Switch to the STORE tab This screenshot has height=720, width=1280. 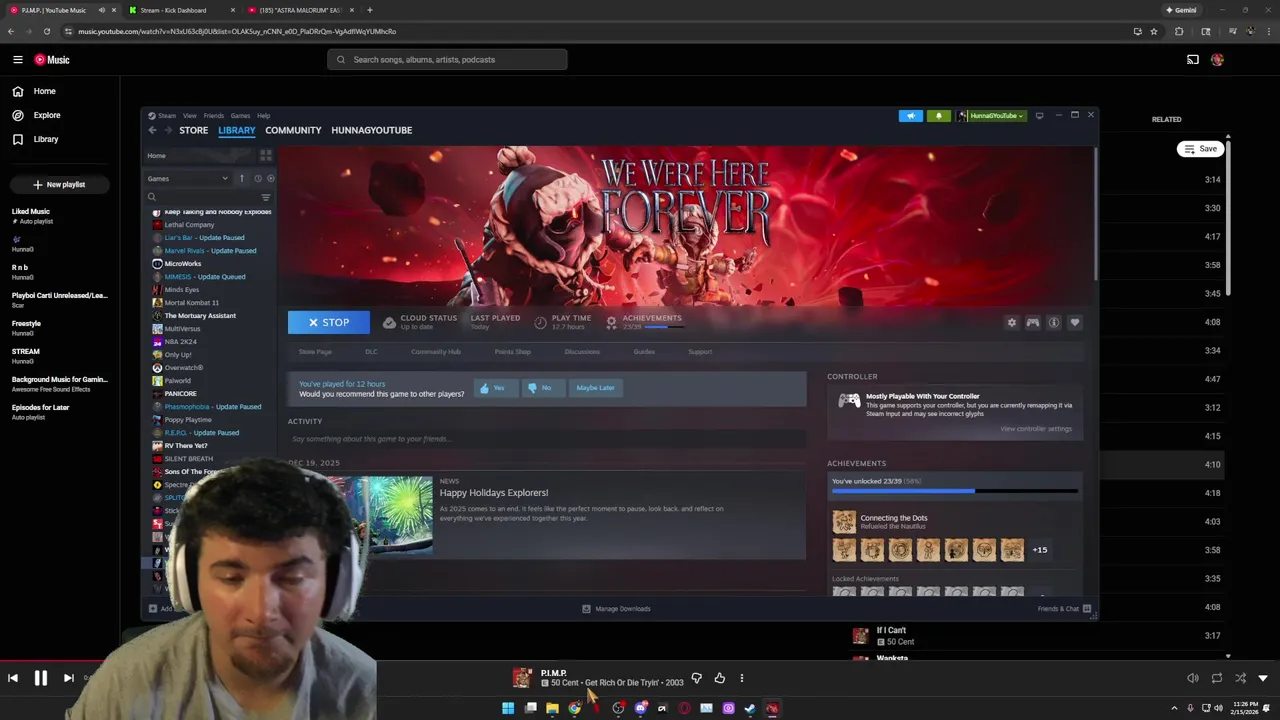[x=194, y=130]
